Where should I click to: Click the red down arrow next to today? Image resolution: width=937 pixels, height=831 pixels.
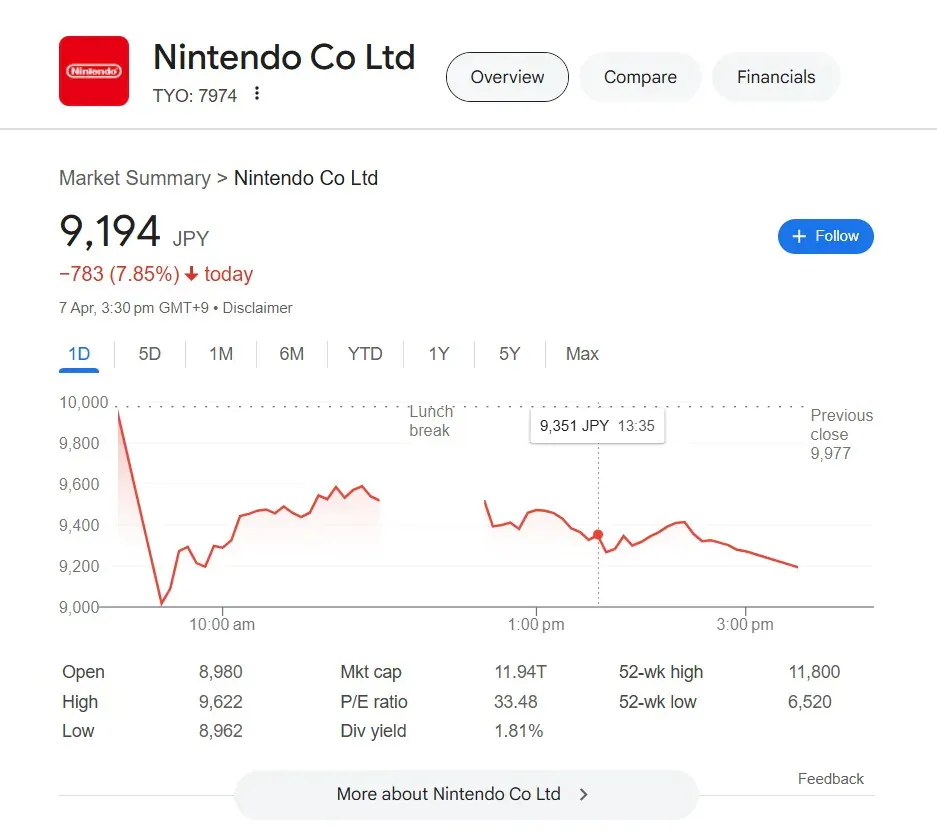(x=191, y=274)
